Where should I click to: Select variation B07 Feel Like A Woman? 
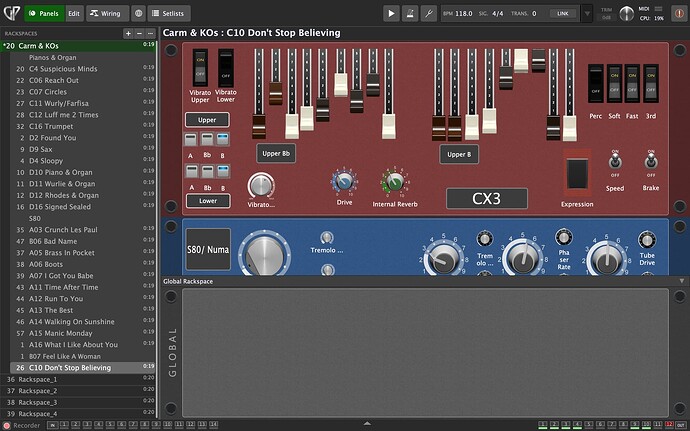tap(83, 356)
